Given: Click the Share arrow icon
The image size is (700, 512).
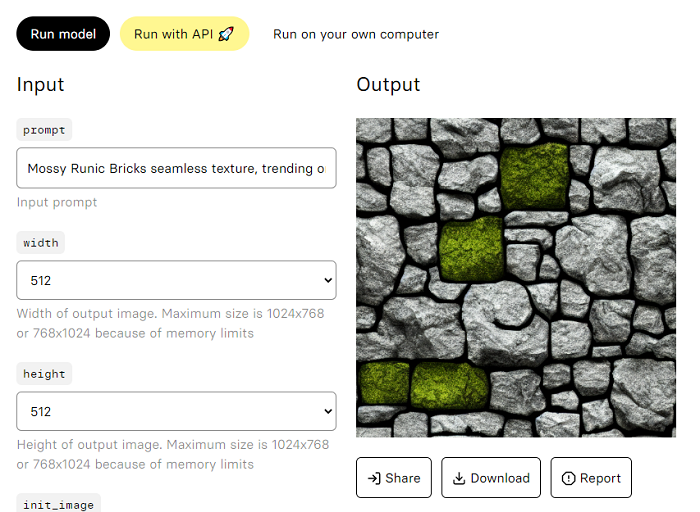Looking at the screenshot, I should click(374, 478).
